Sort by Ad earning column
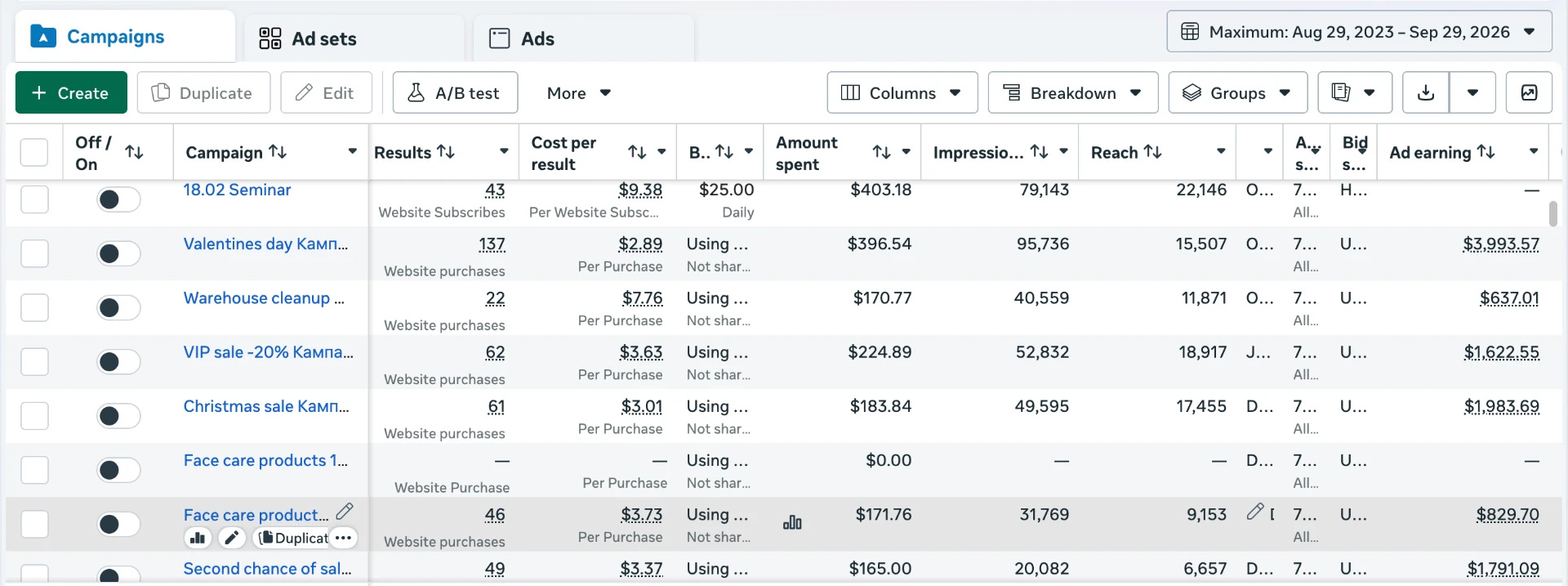The width and height of the screenshot is (1568, 586). pyautogui.click(x=1486, y=151)
